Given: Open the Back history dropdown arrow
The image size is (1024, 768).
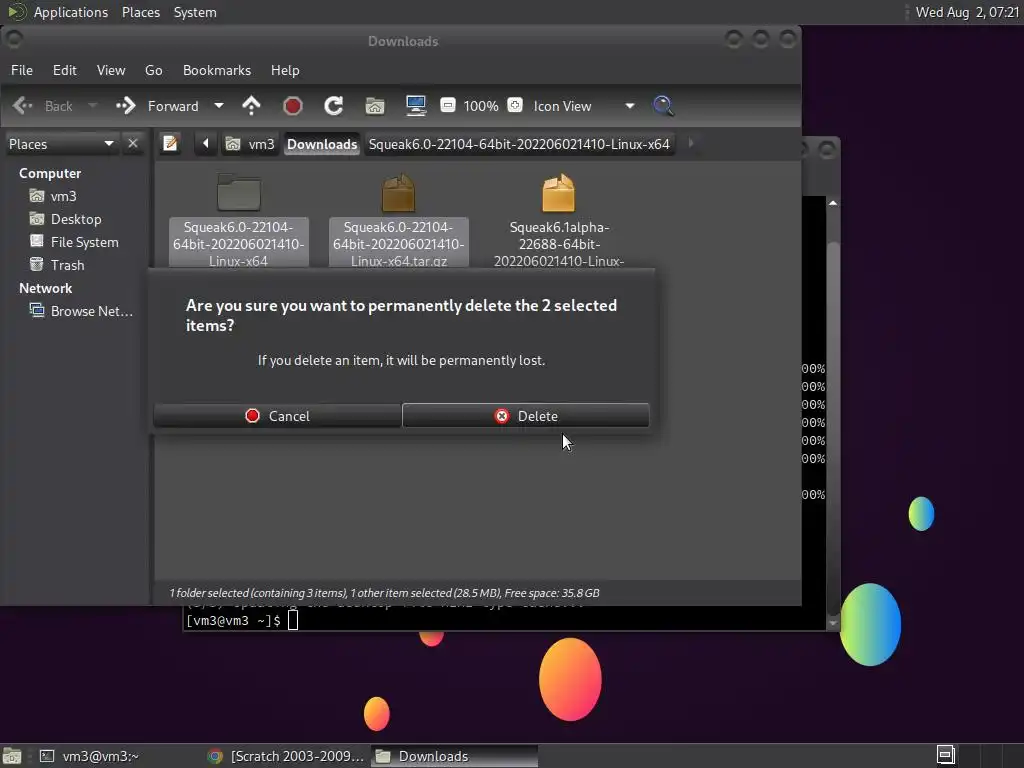Looking at the screenshot, I should coord(92,106).
